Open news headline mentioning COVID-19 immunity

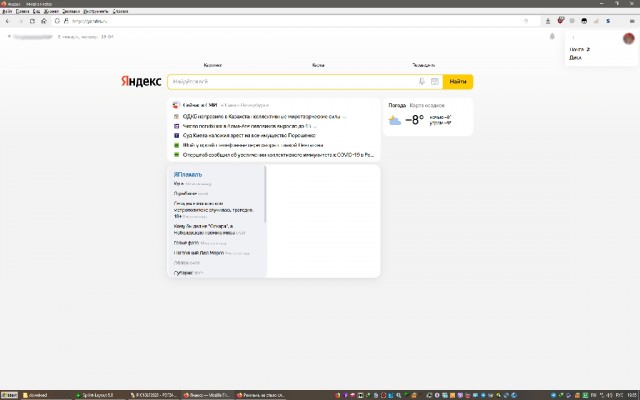click(278, 155)
